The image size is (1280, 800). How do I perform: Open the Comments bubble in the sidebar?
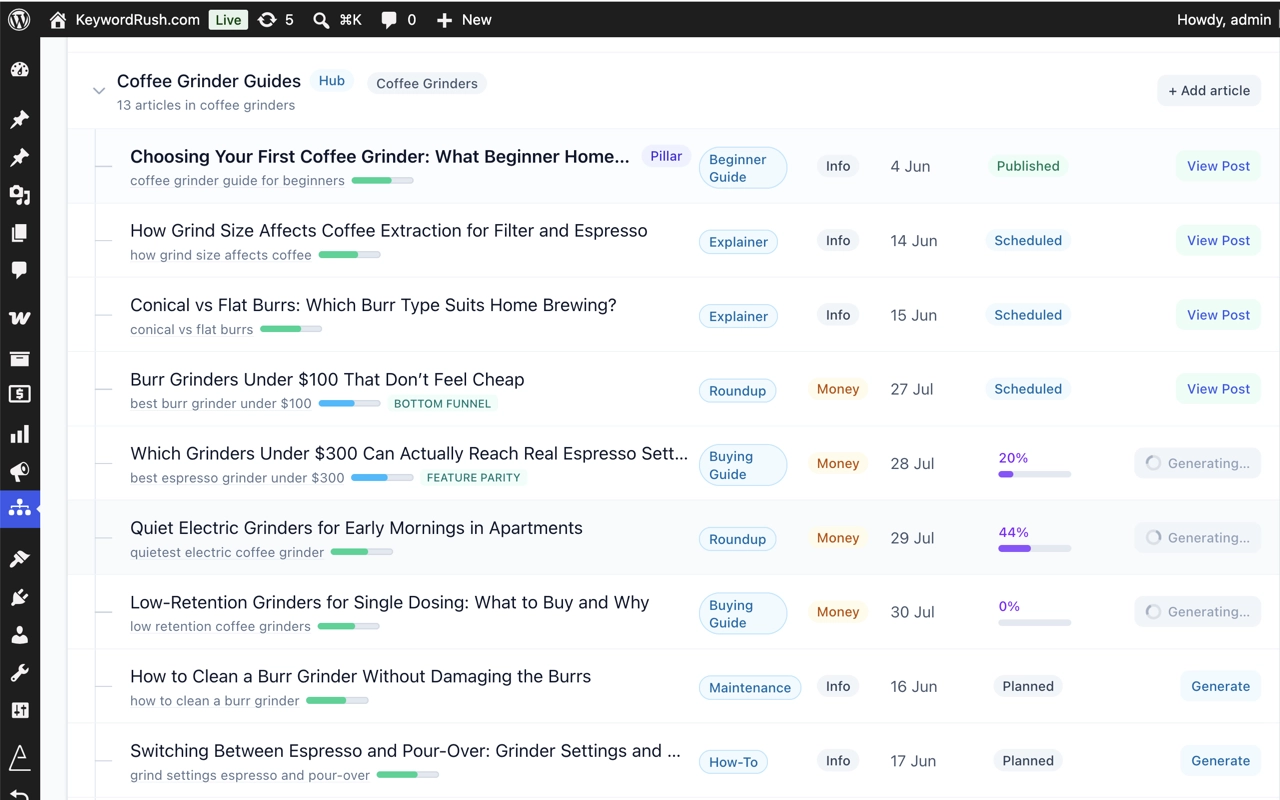pyautogui.click(x=19, y=270)
